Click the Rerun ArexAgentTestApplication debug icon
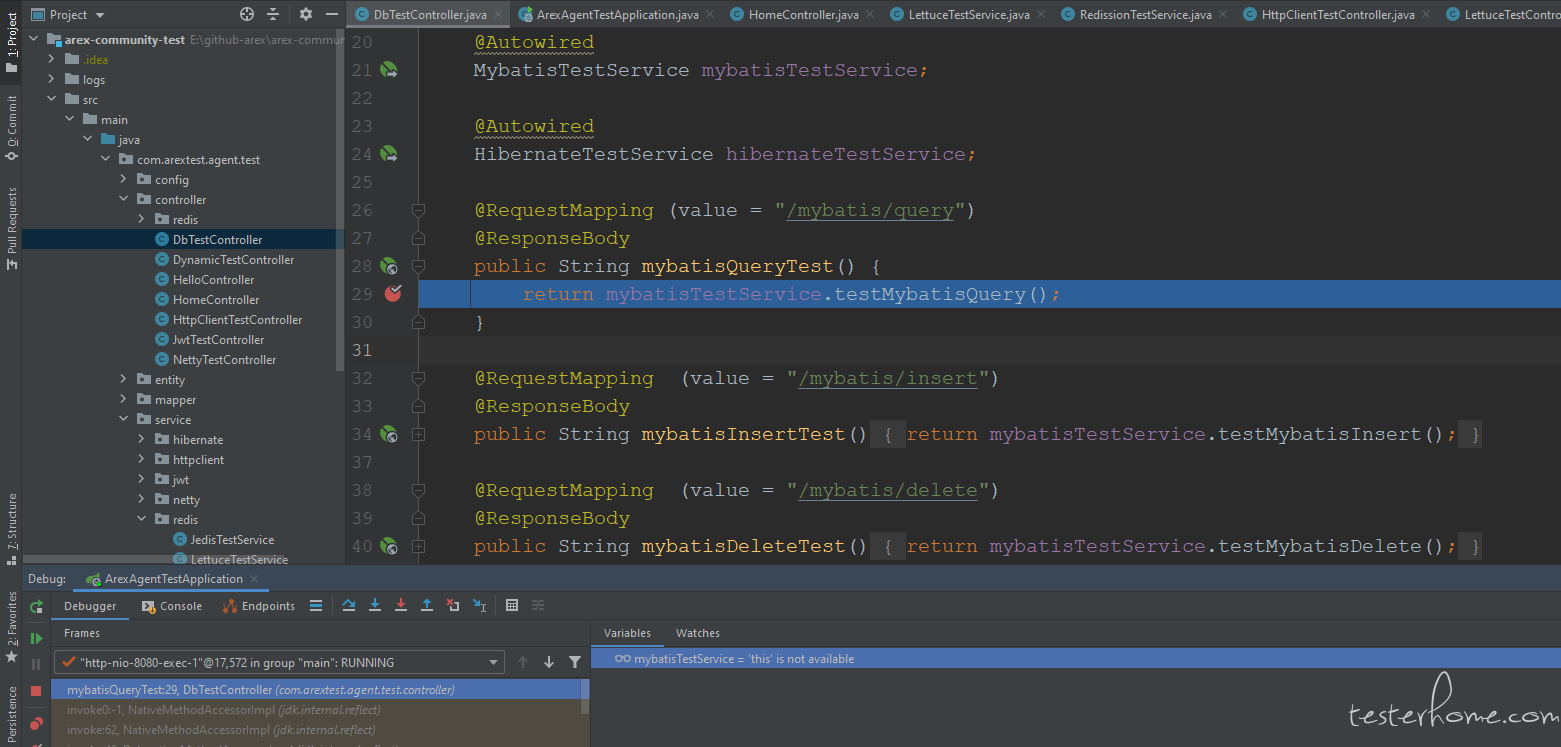1561x747 pixels. tap(37, 606)
